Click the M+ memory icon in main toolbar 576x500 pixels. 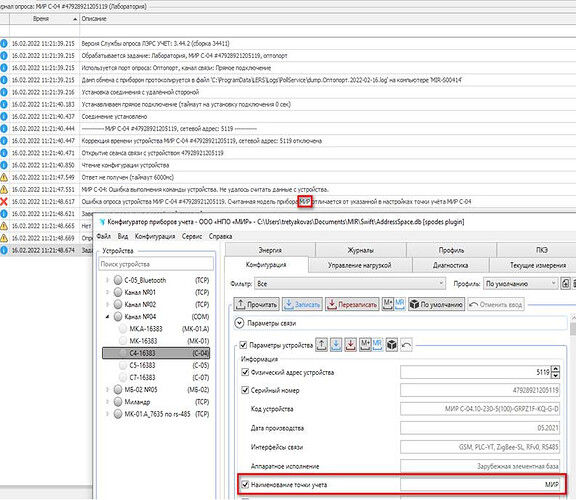tap(388, 304)
